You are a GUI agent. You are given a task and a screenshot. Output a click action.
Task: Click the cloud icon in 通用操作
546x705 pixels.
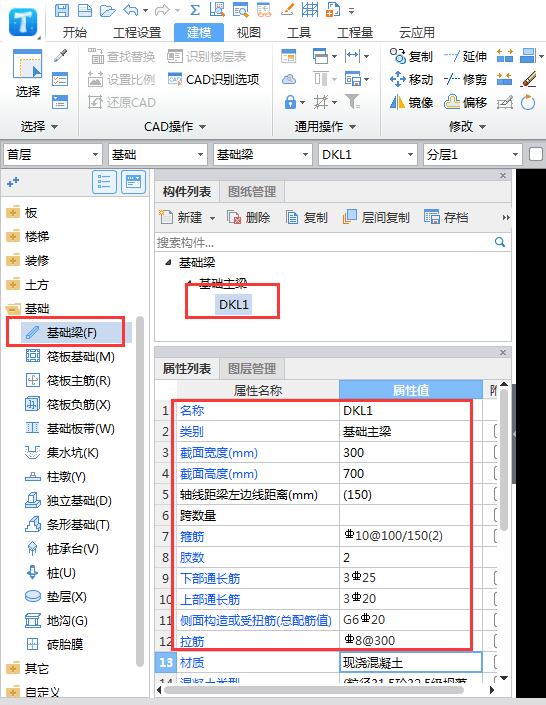coord(289,80)
